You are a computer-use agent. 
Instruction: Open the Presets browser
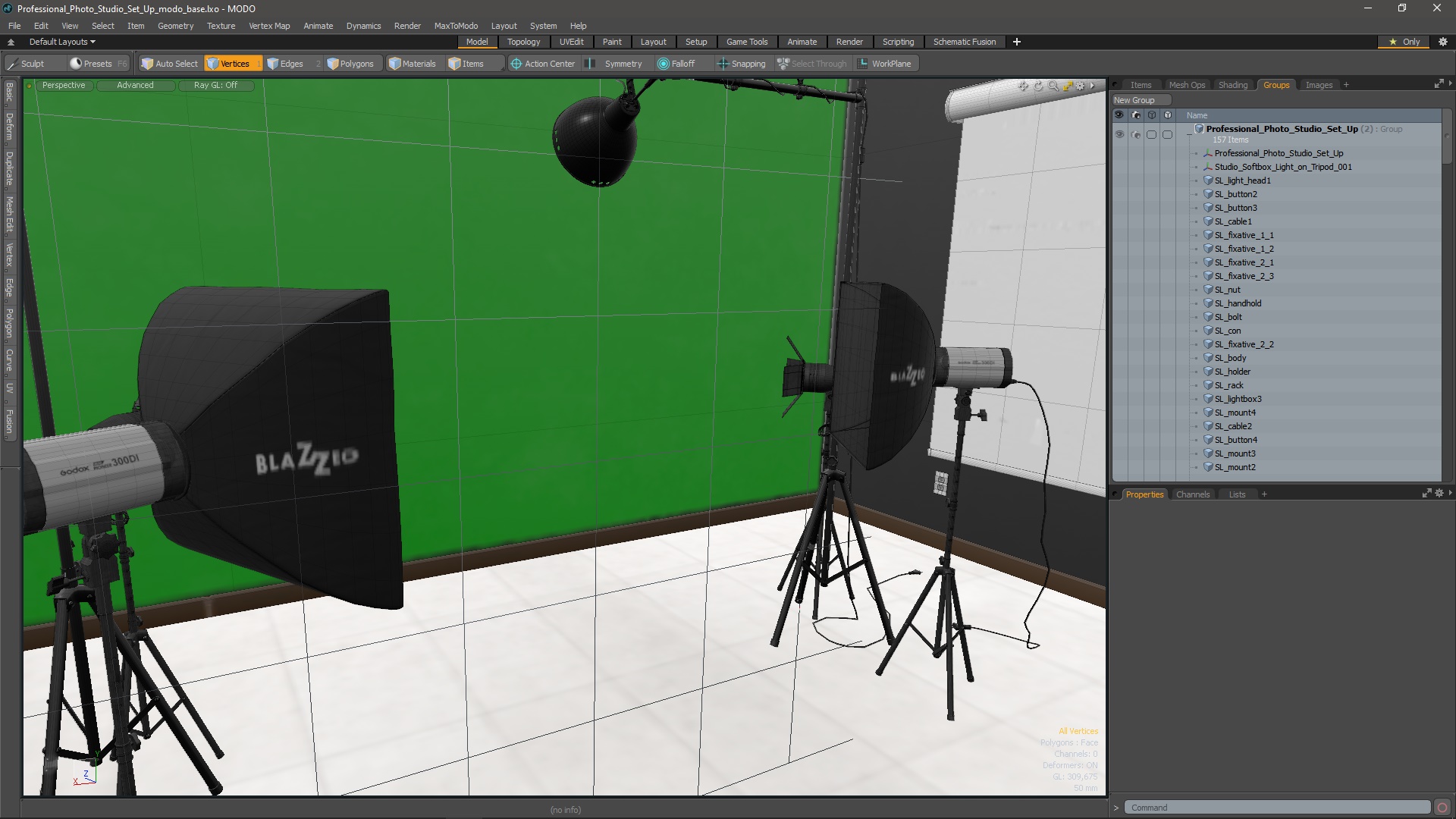pos(98,64)
